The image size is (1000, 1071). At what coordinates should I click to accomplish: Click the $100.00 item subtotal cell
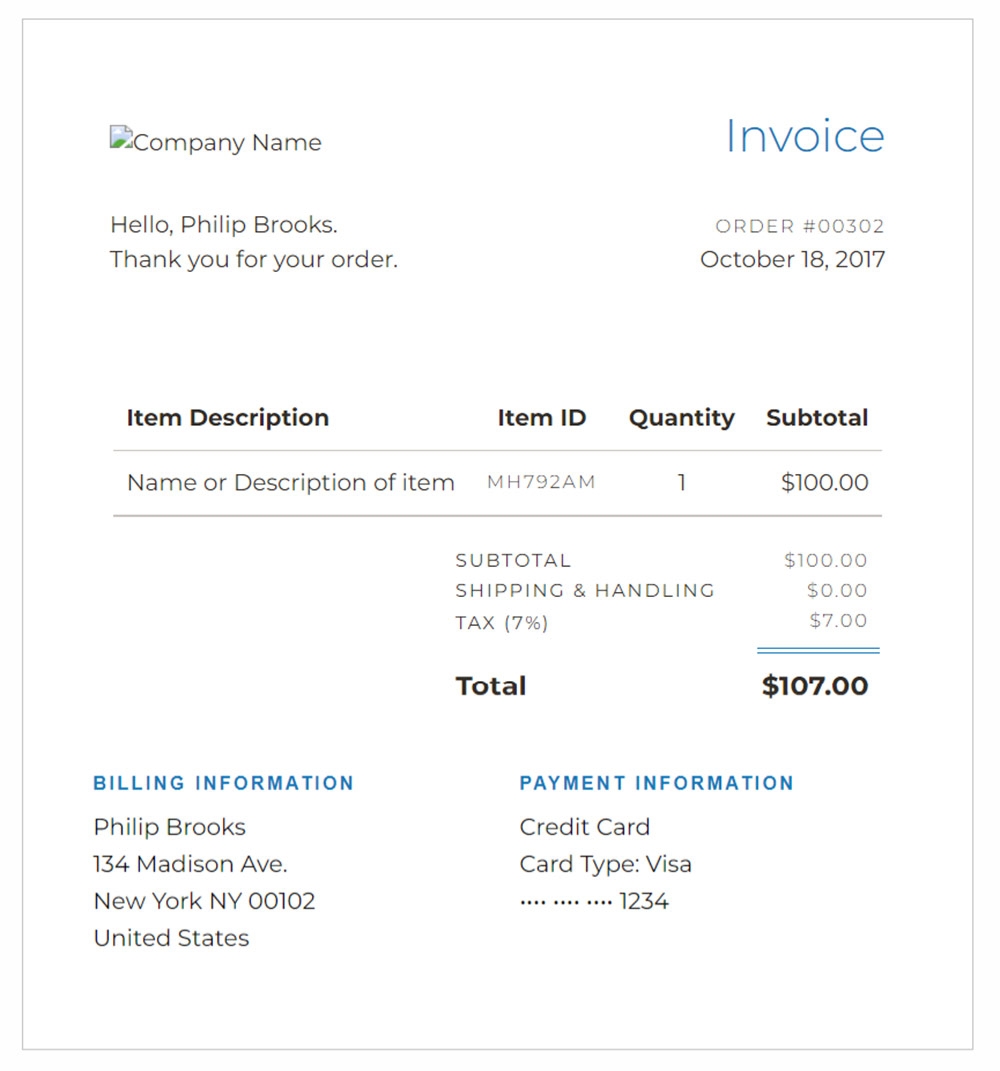(x=824, y=483)
